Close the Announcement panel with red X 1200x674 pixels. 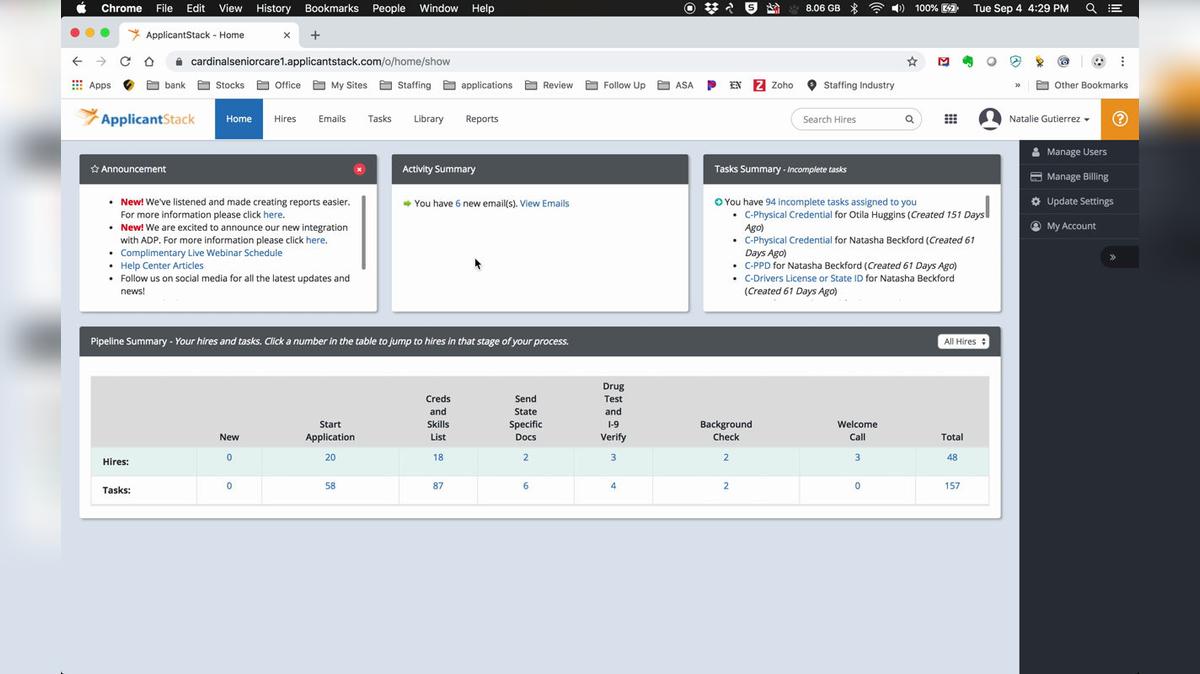pyautogui.click(x=359, y=169)
